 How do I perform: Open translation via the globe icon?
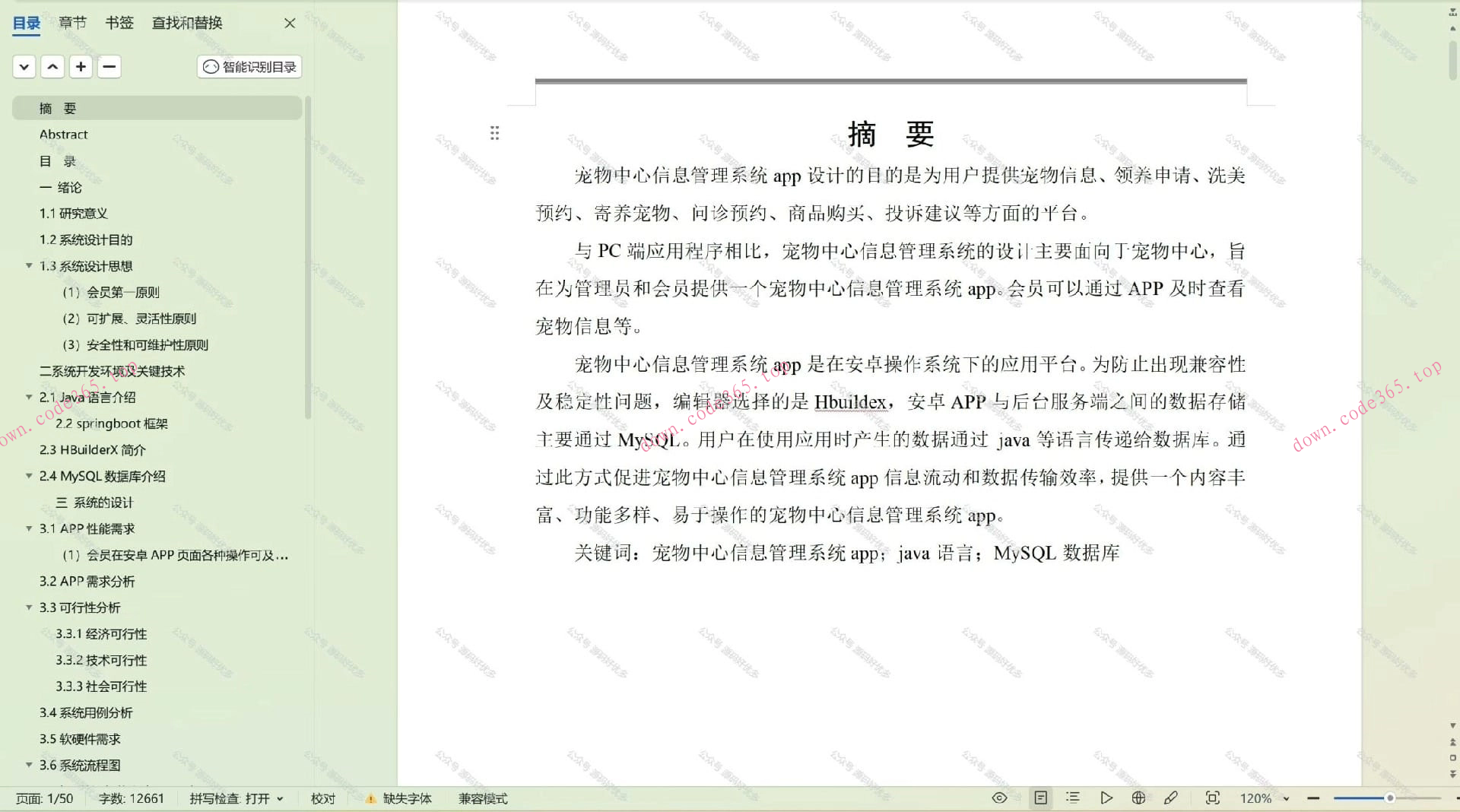pos(1138,798)
